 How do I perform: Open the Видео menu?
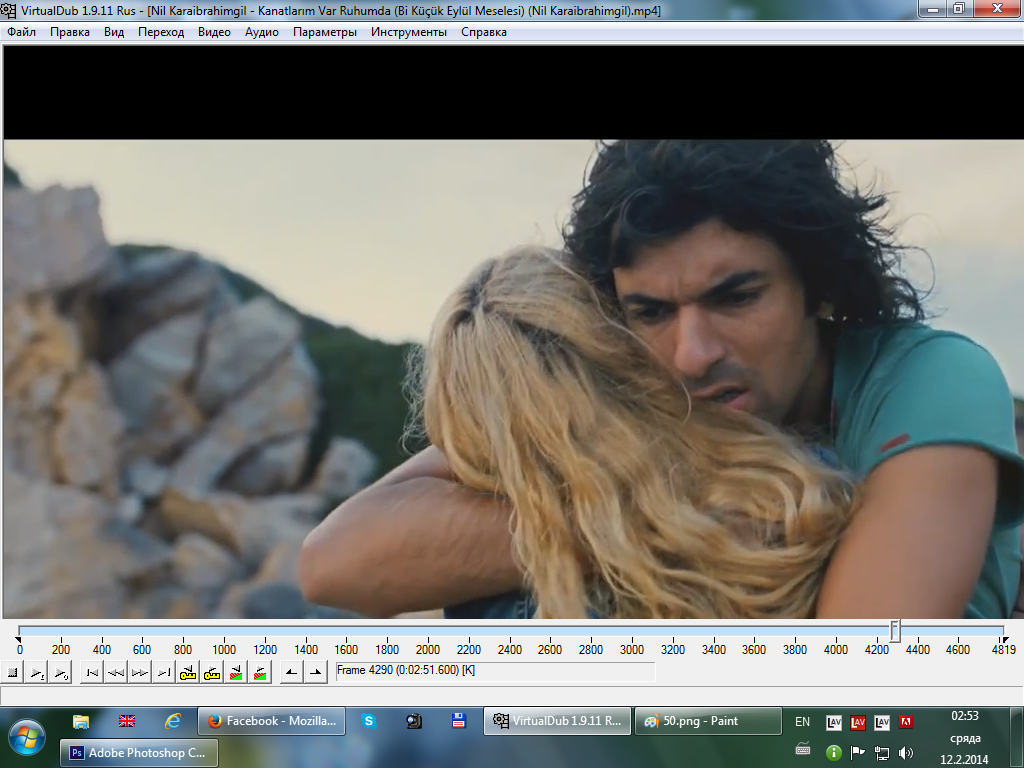pyautogui.click(x=214, y=32)
